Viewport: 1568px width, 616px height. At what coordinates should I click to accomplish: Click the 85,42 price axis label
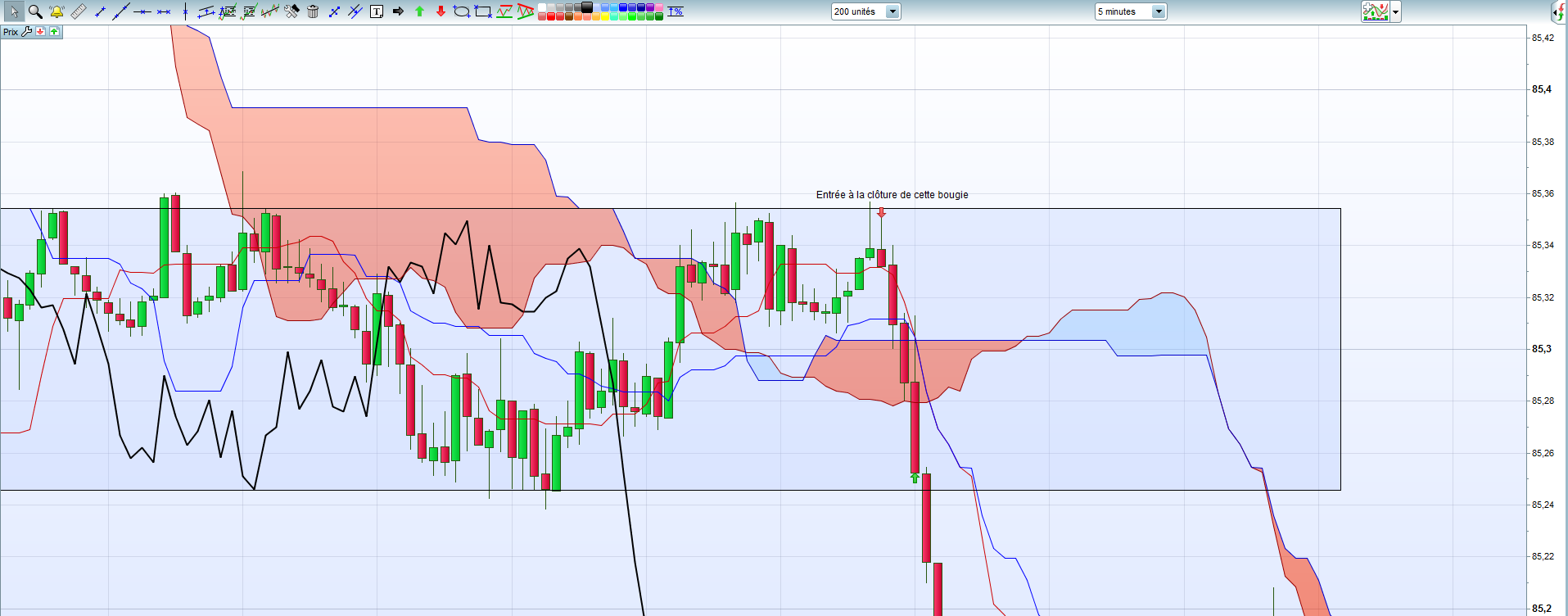click(x=1543, y=38)
